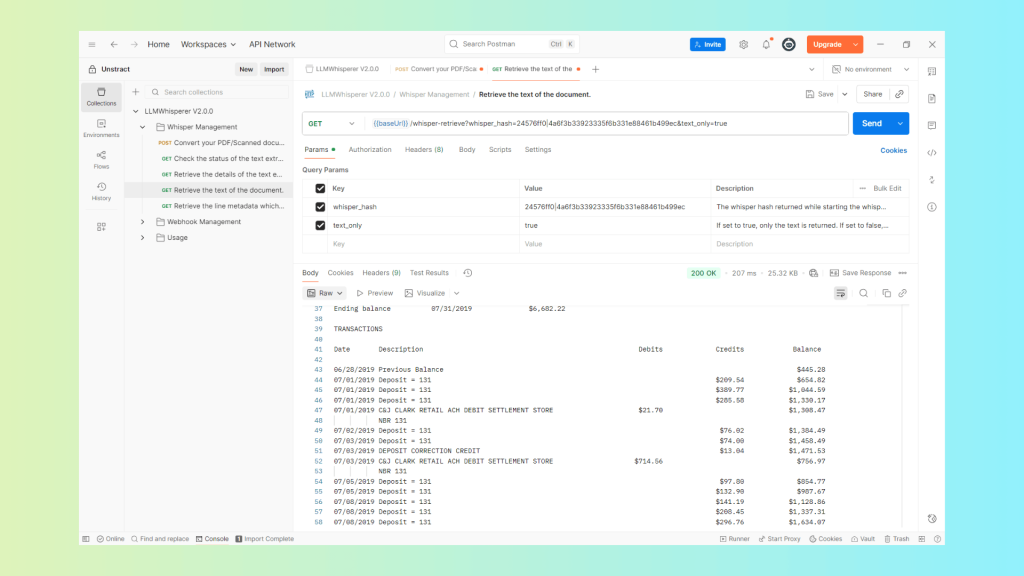Viewport: 1024px width, 576px height.
Task: Click the blue Send button
Action: pos(871,123)
